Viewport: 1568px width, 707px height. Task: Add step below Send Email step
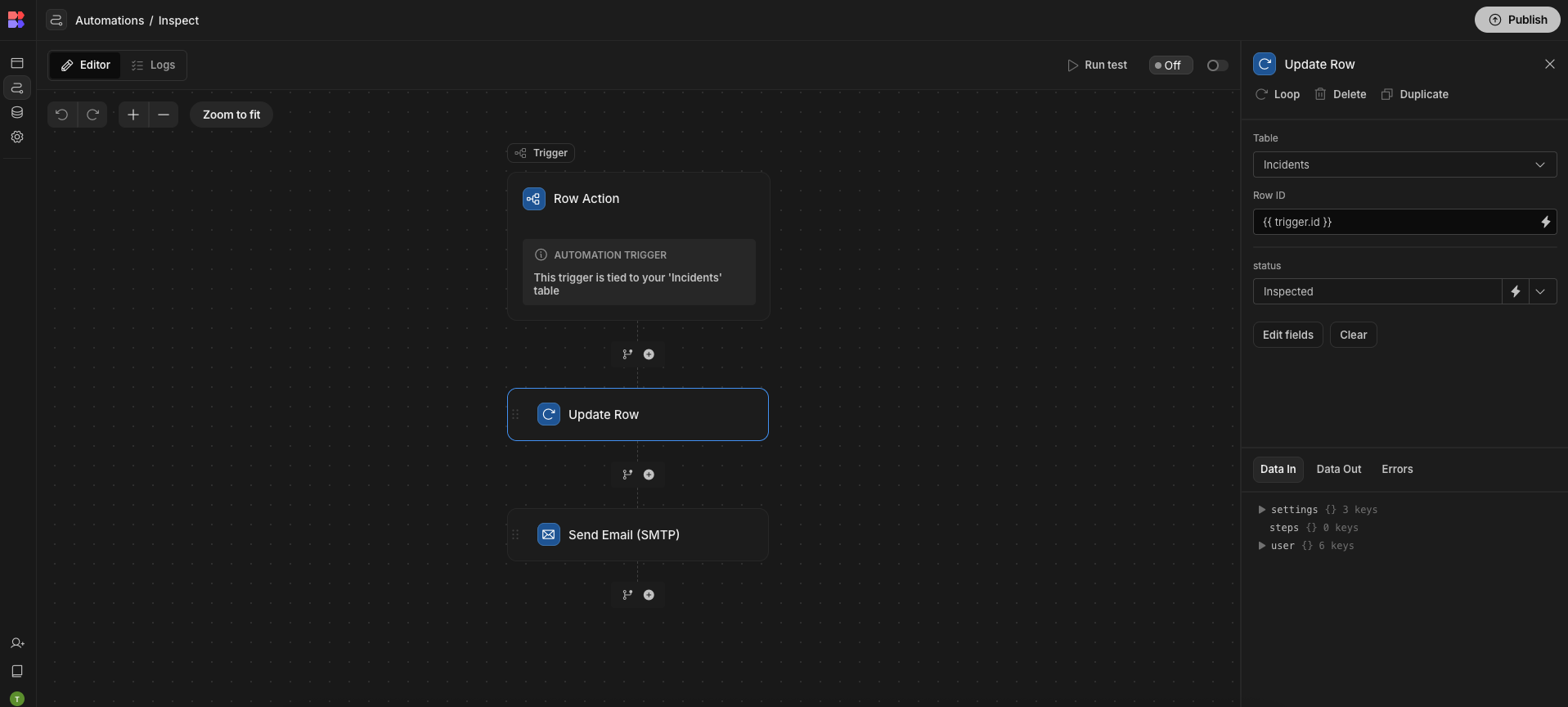pyautogui.click(x=649, y=595)
